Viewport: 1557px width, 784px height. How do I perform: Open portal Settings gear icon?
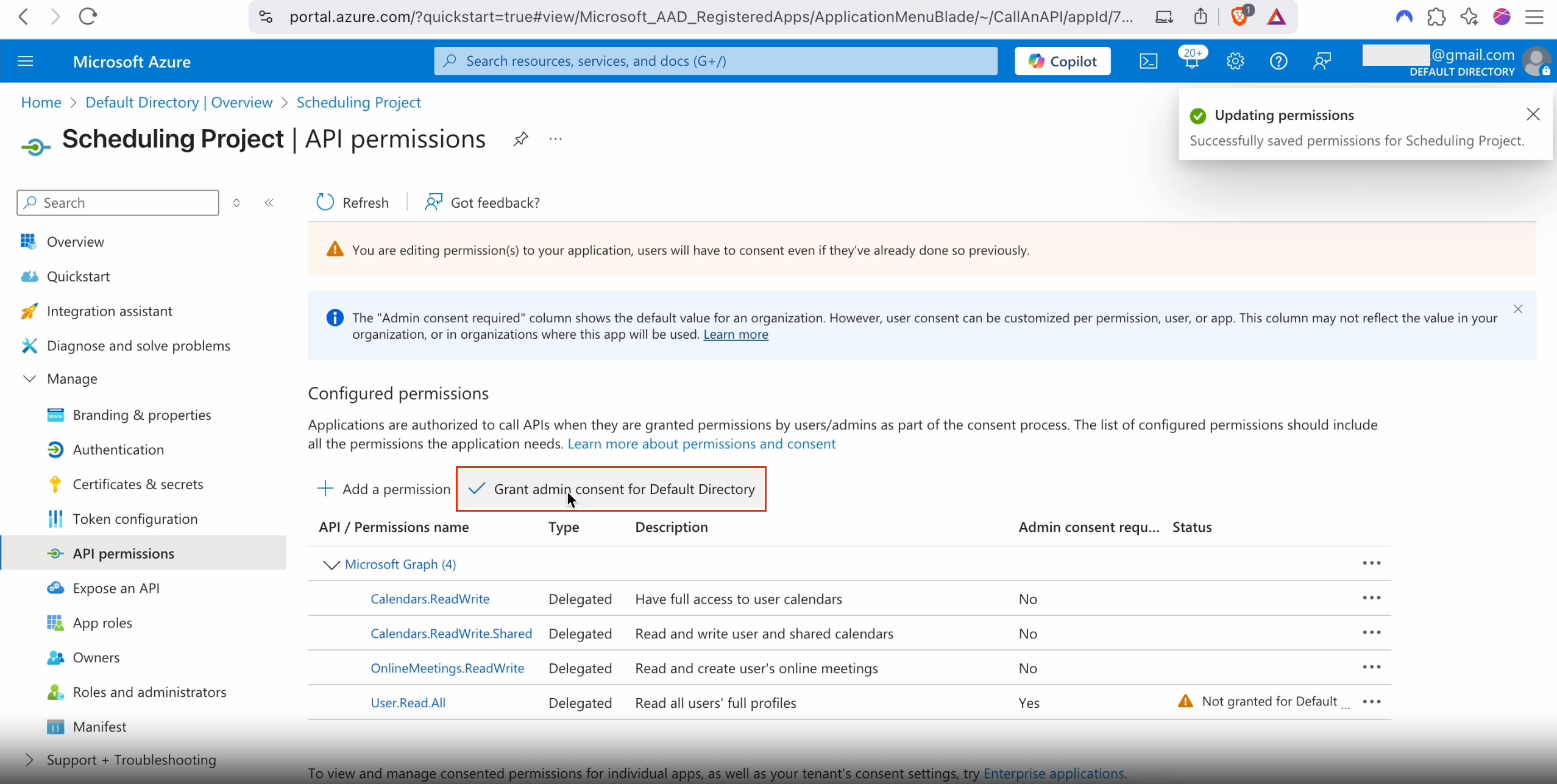coord(1235,62)
